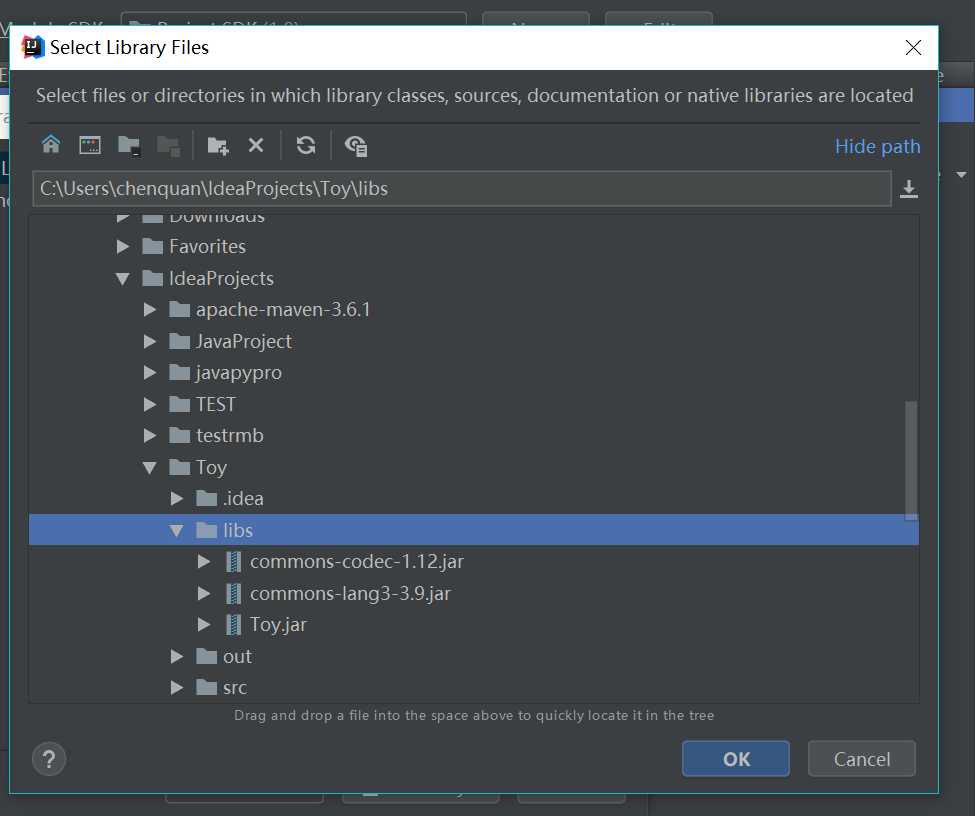Open the help question mark button
975x816 pixels.
(x=49, y=759)
